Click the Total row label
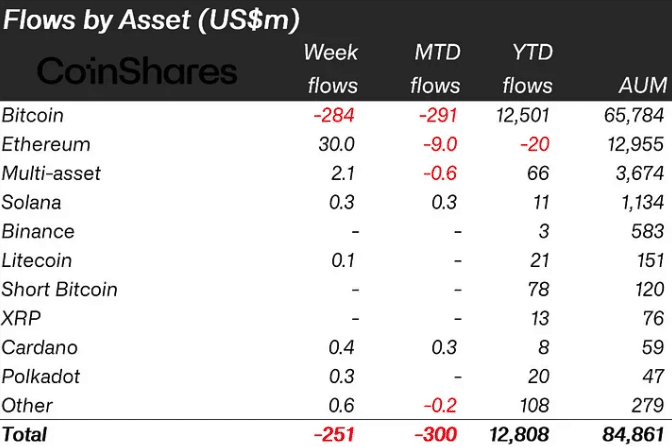 coord(26,434)
